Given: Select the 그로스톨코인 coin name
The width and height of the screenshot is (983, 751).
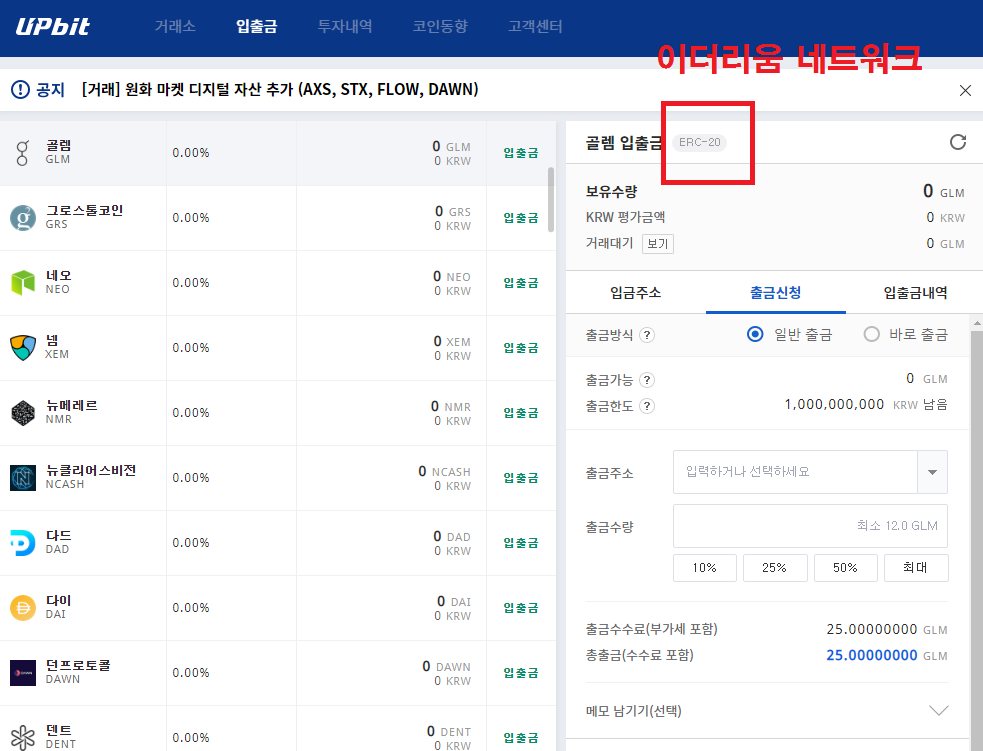Looking at the screenshot, I should [84, 211].
